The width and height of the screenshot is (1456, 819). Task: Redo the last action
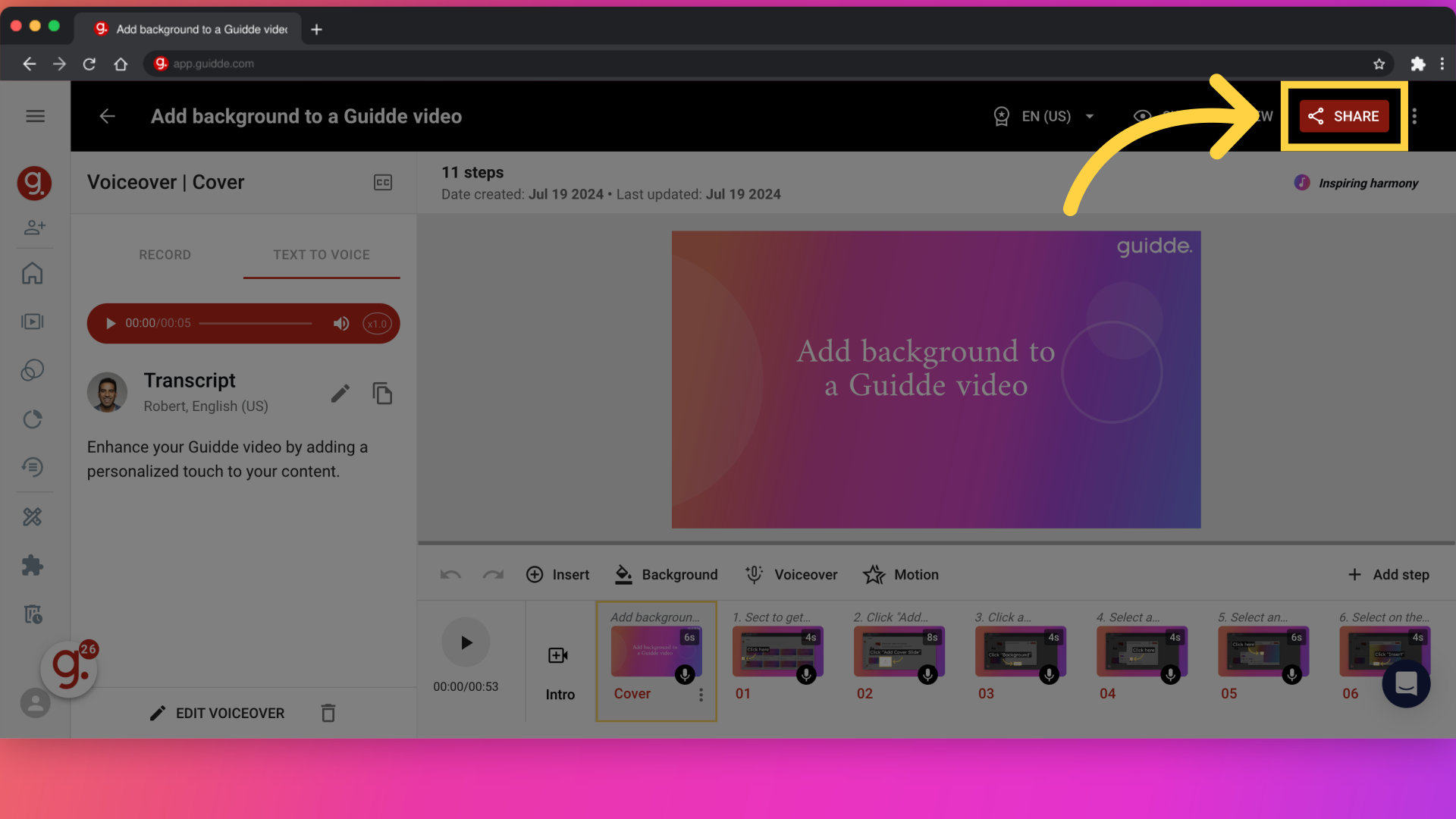[494, 575]
